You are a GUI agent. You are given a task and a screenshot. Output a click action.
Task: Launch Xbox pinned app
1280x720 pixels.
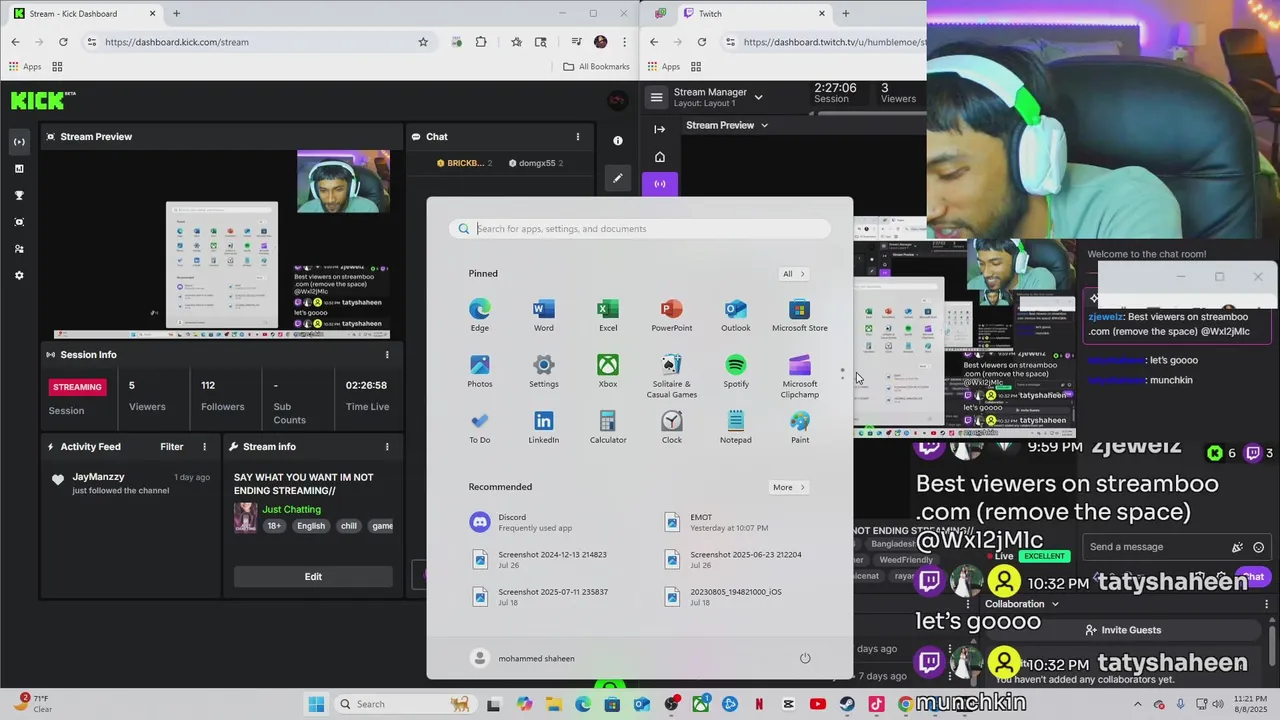607,370
